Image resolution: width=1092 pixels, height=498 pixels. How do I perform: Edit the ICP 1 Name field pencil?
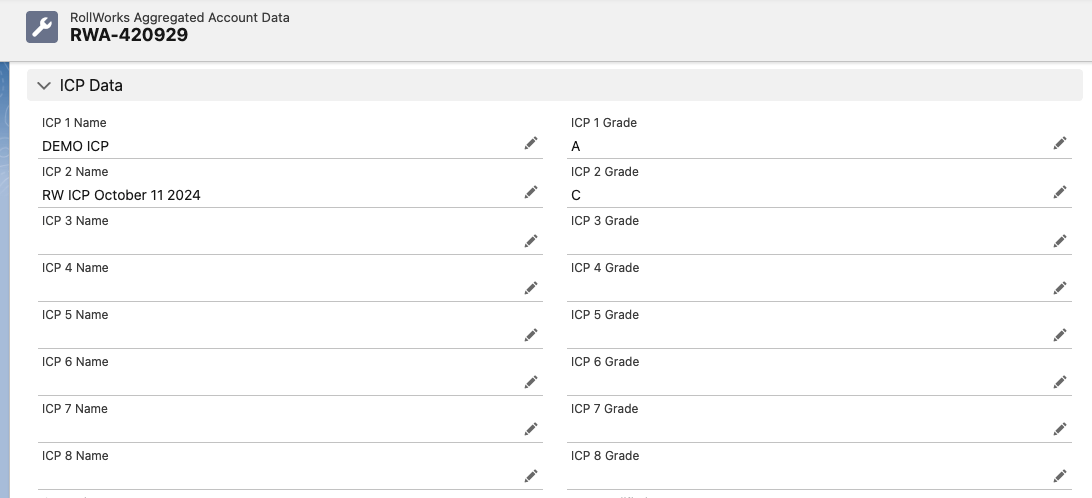[531, 143]
